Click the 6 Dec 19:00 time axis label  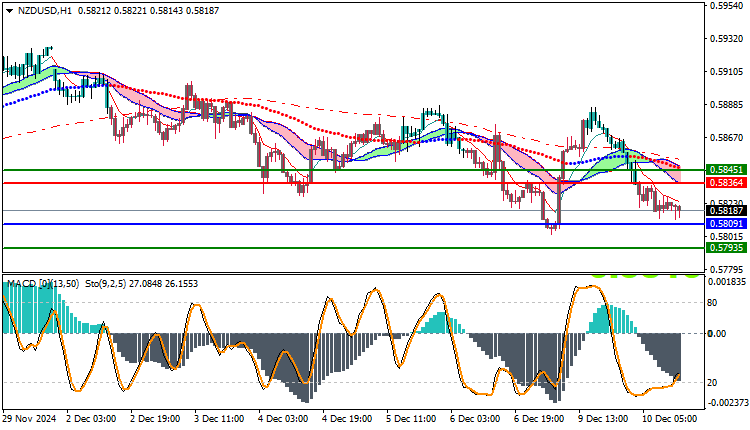(539, 419)
